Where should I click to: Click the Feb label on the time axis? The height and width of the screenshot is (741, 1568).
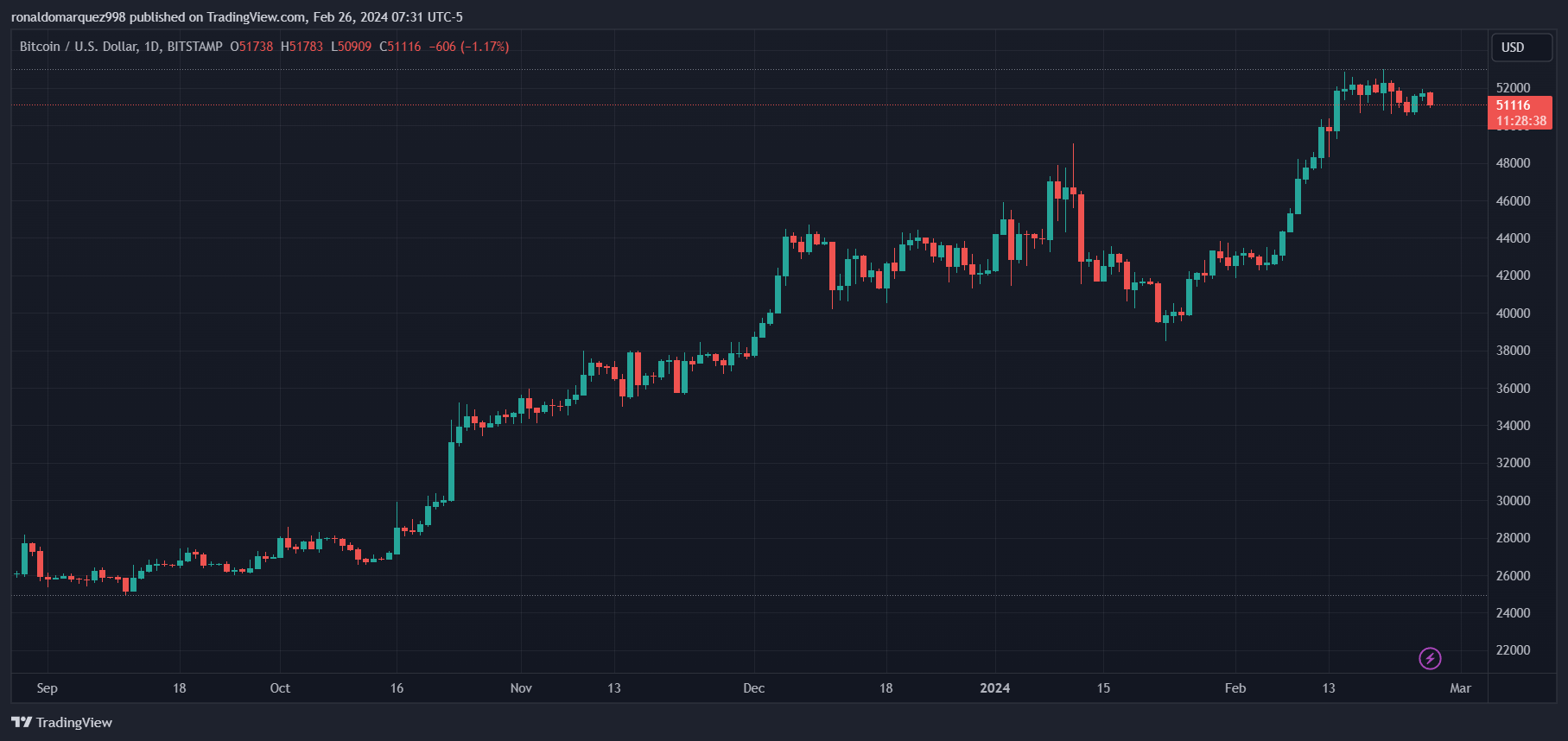click(1235, 688)
